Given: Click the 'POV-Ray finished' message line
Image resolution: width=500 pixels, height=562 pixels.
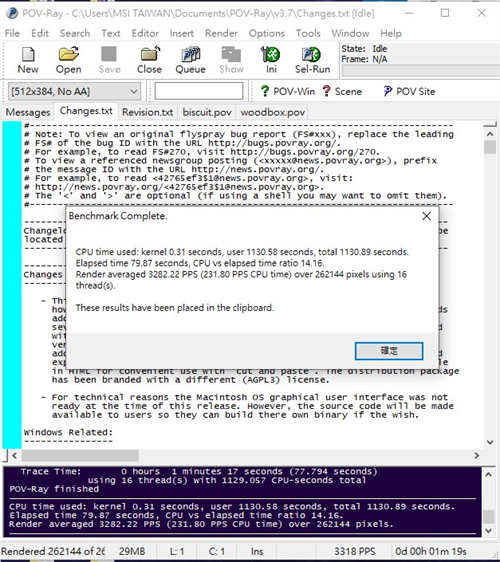Looking at the screenshot, I should 54,489.
